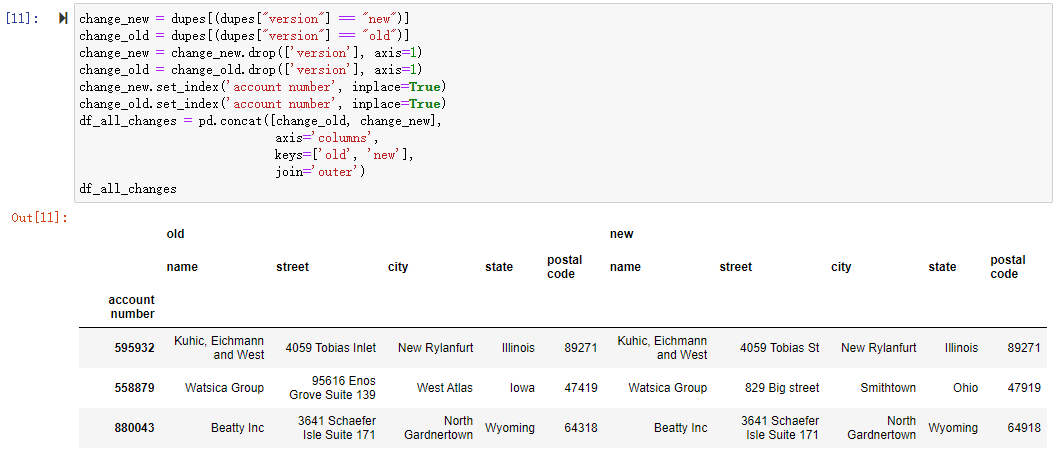This screenshot has height=462, width=1062.
Task: Click the '829 Big street' cell
Action: (781, 388)
